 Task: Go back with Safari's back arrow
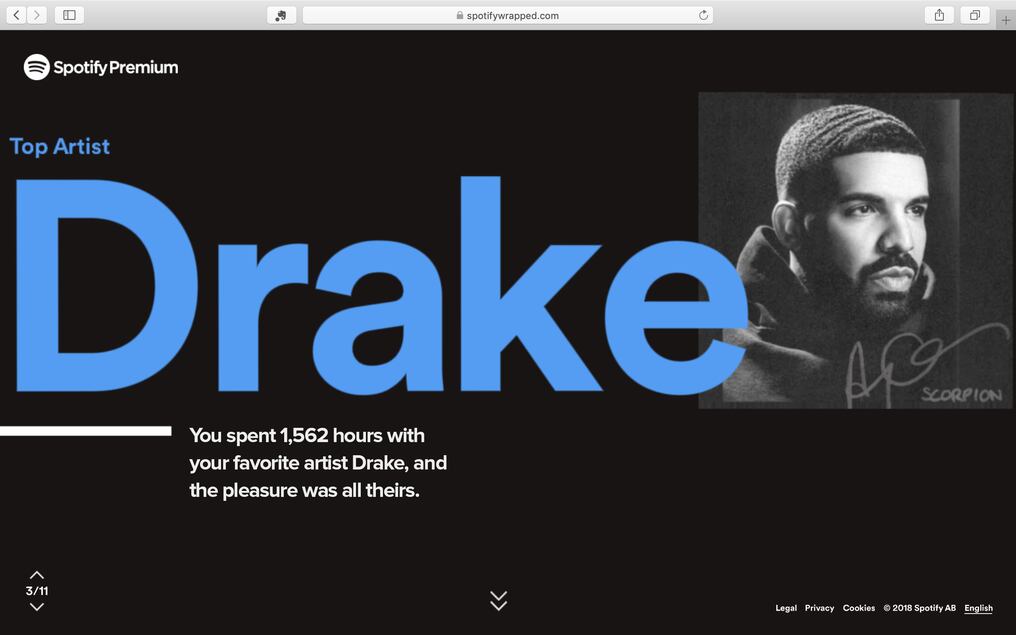pyautogui.click(x=17, y=15)
